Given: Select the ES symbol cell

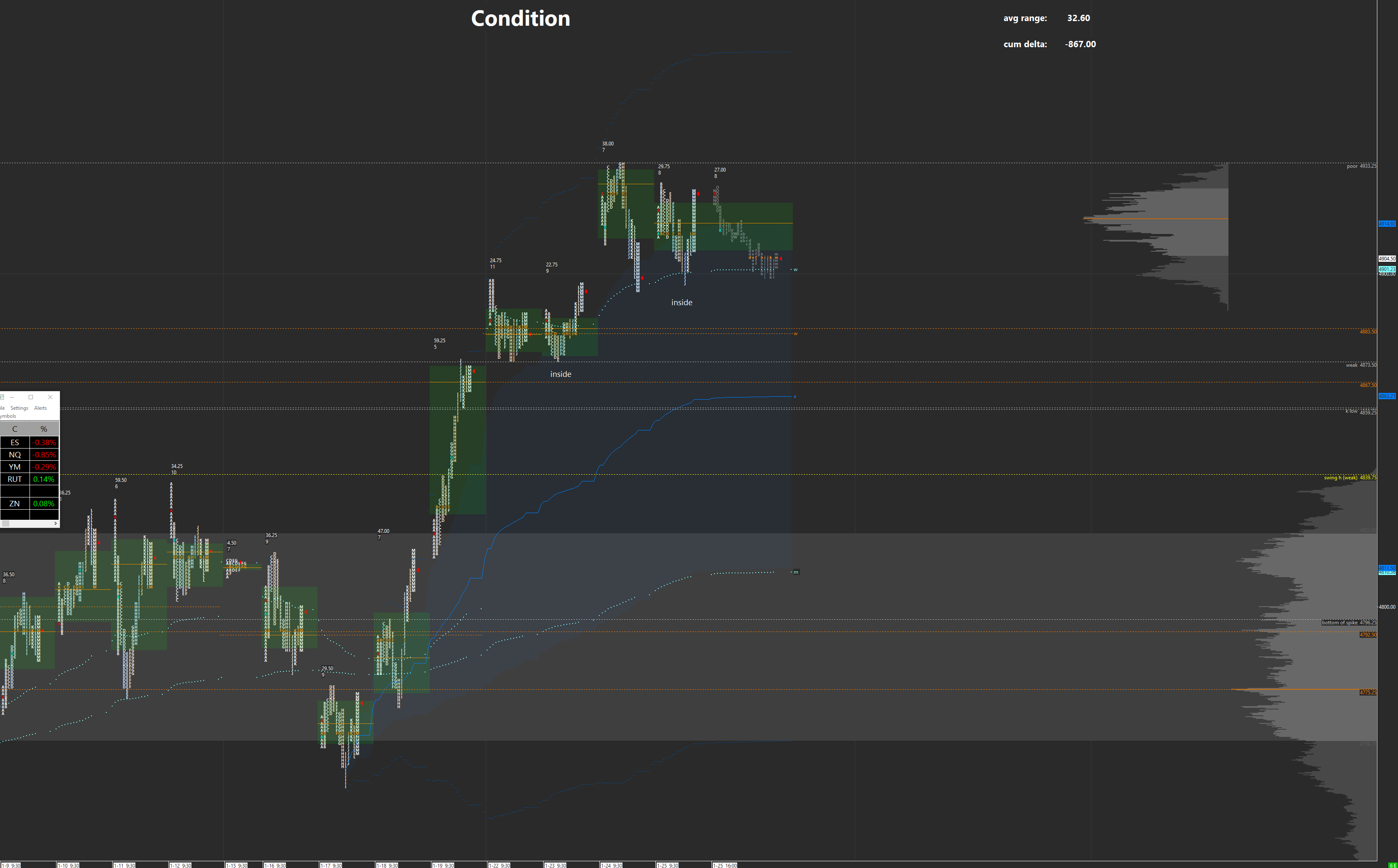Looking at the screenshot, I should tap(15, 443).
